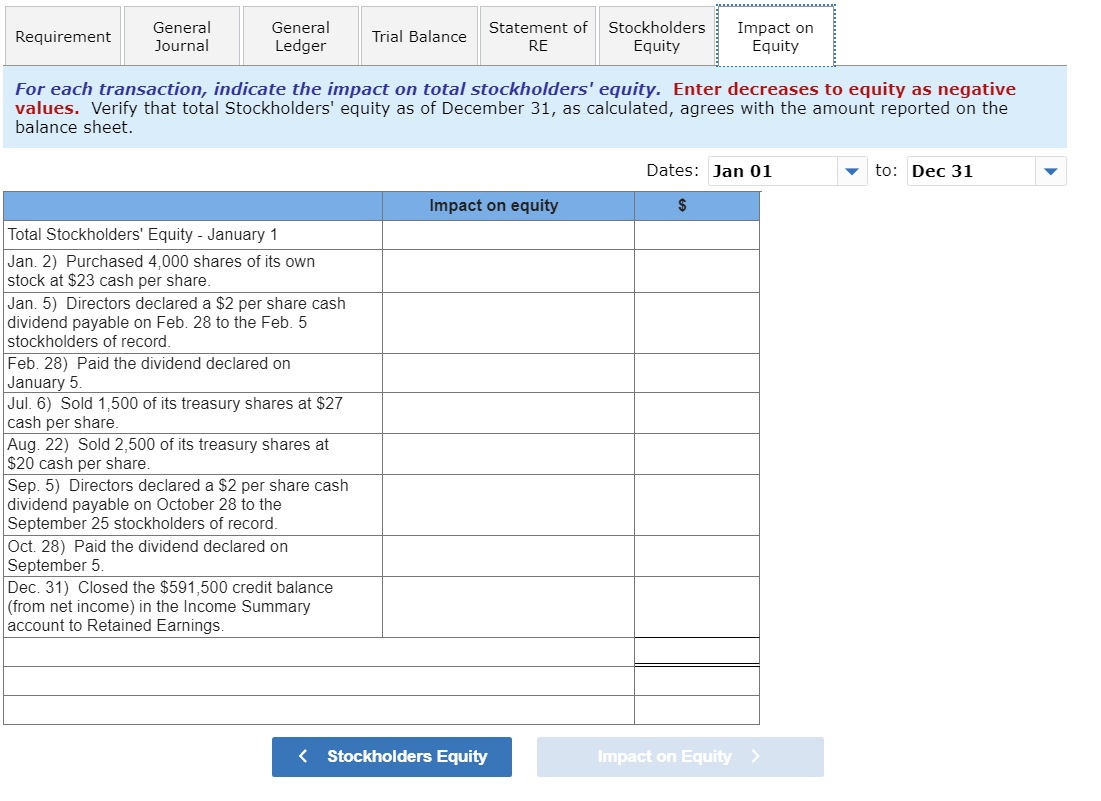The height and width of the screenshot is (801, 1101).
Task: Click the Dec 31 dropdown arrow
Action: 1050,171
